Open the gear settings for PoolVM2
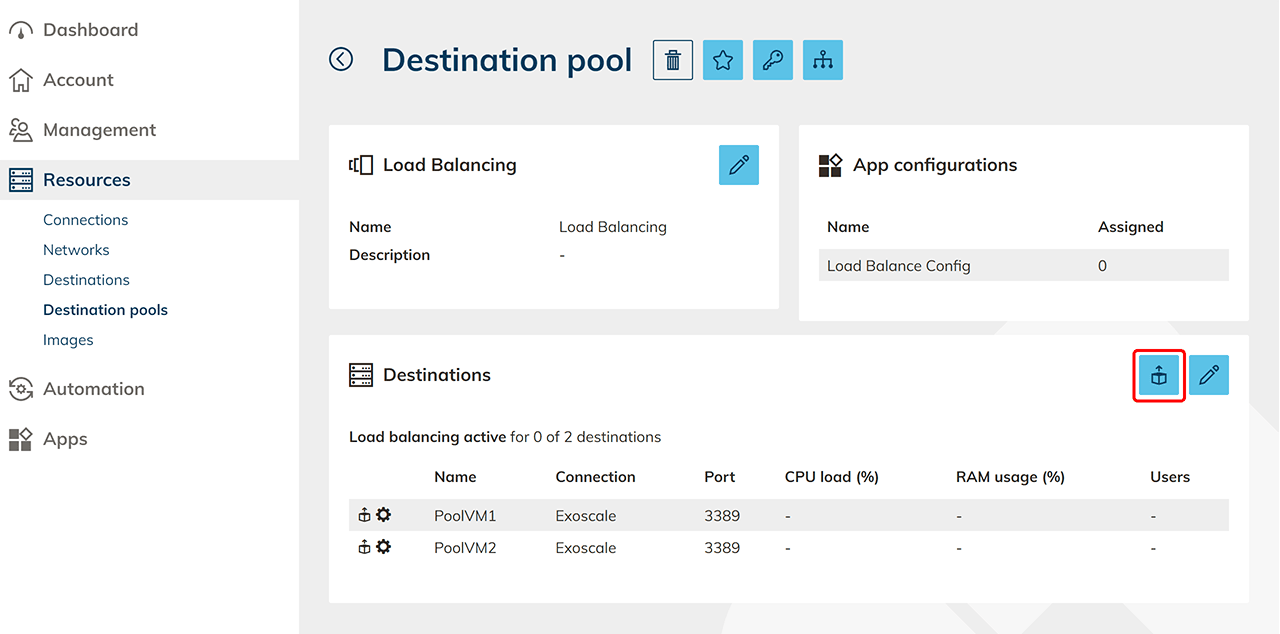 pyautogui.click(x=384, y=547)
